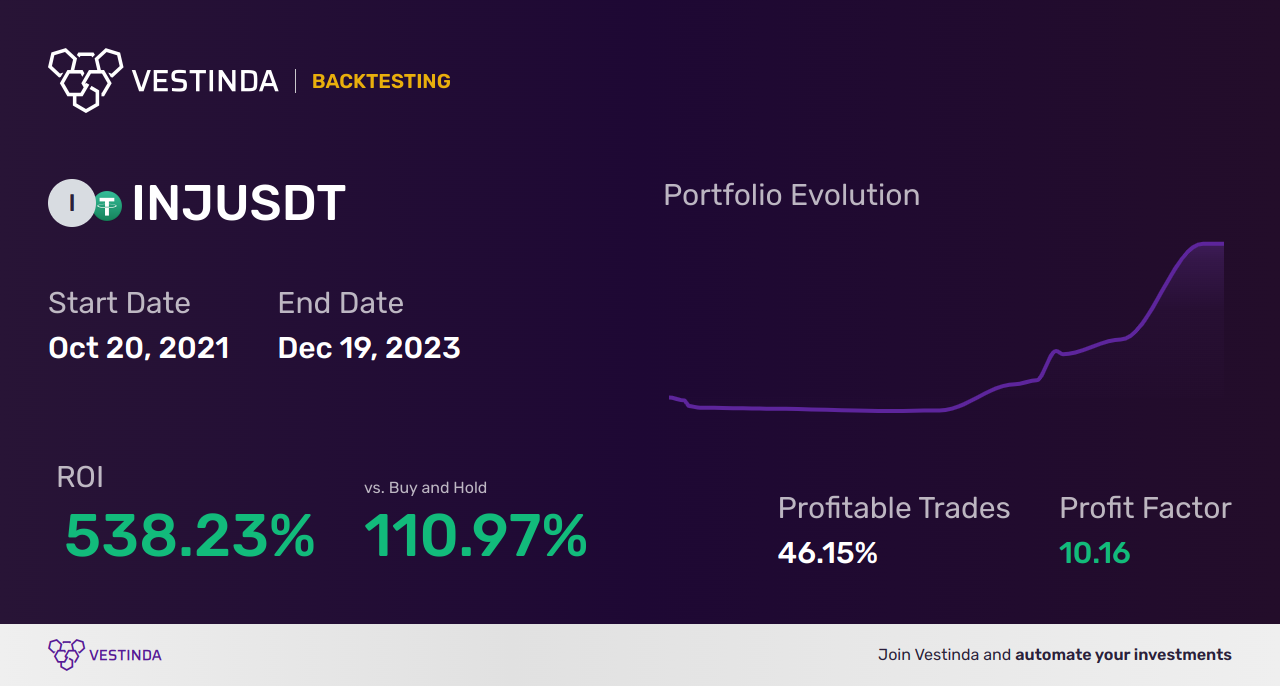Select the Dec 19, 2023 end date

click(x=369, y=348)
